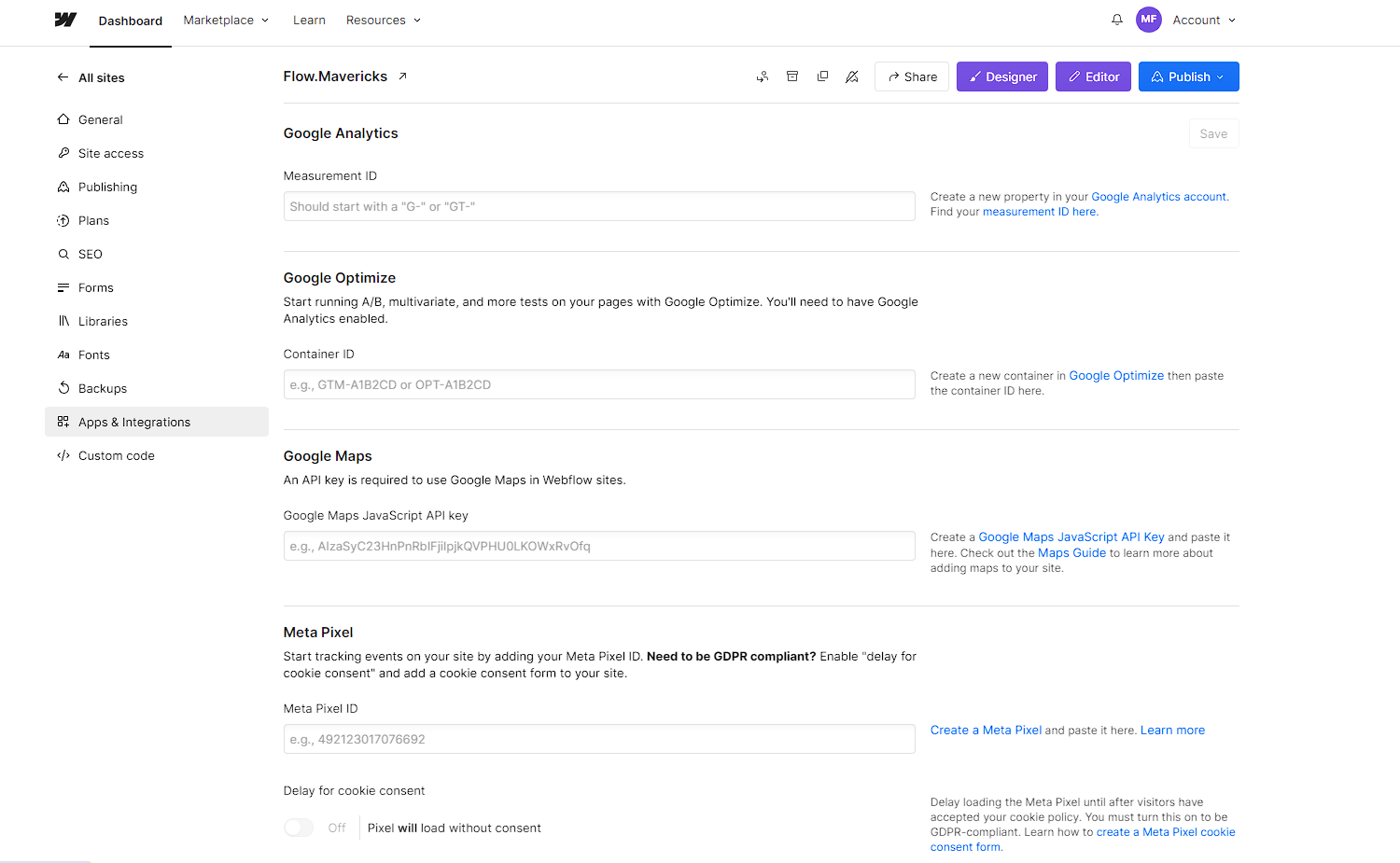Click the Forms icon in sidebar
This screenshot has width=1400, height=863.
tap(63, 287)
